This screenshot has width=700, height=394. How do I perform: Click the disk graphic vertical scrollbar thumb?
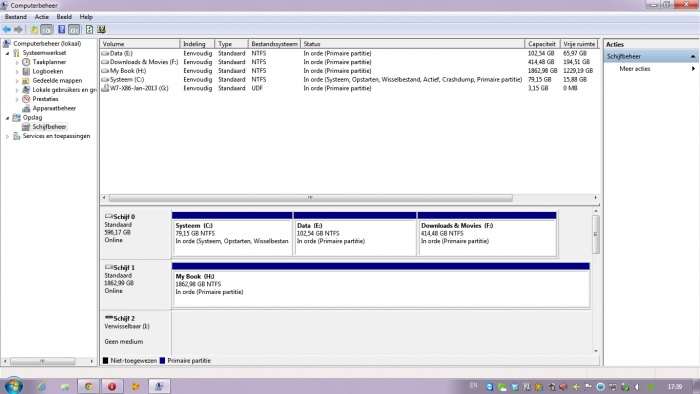[x=596, y=234]
